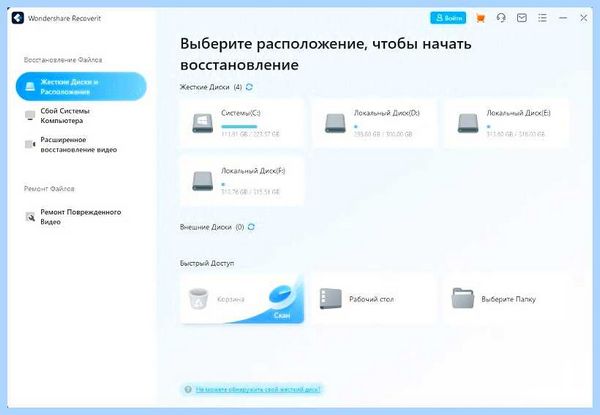Open the hard drive not detected help link

point(258,389)
